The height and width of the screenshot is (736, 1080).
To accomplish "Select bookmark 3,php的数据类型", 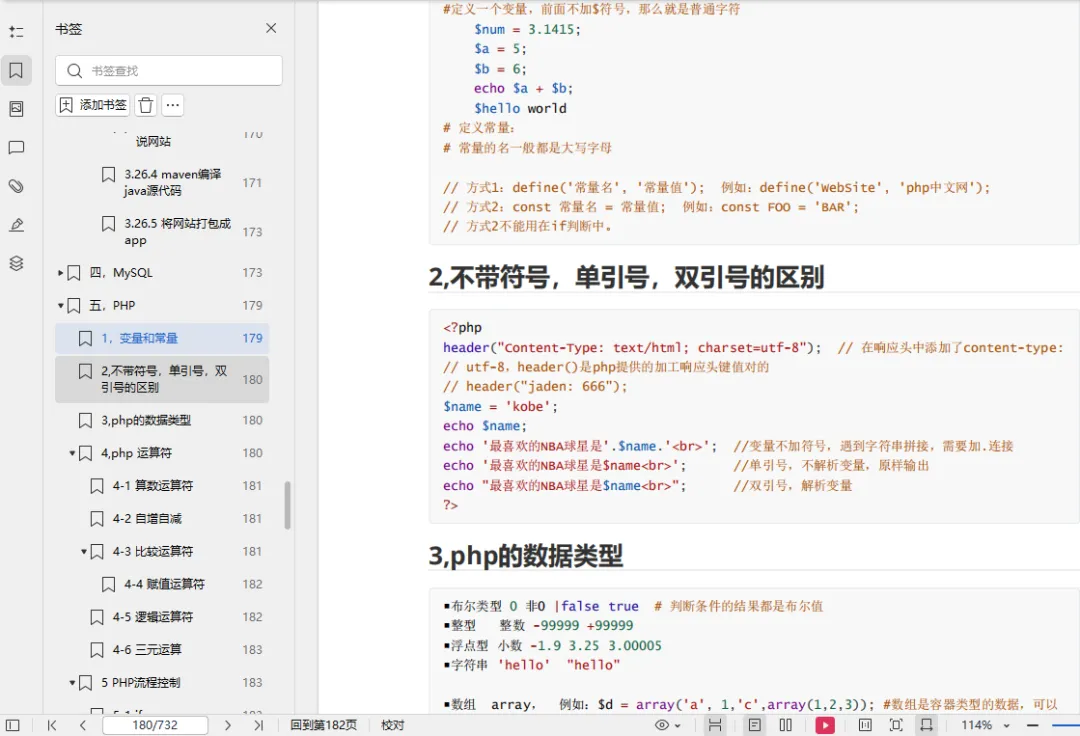I will point(145,420).
